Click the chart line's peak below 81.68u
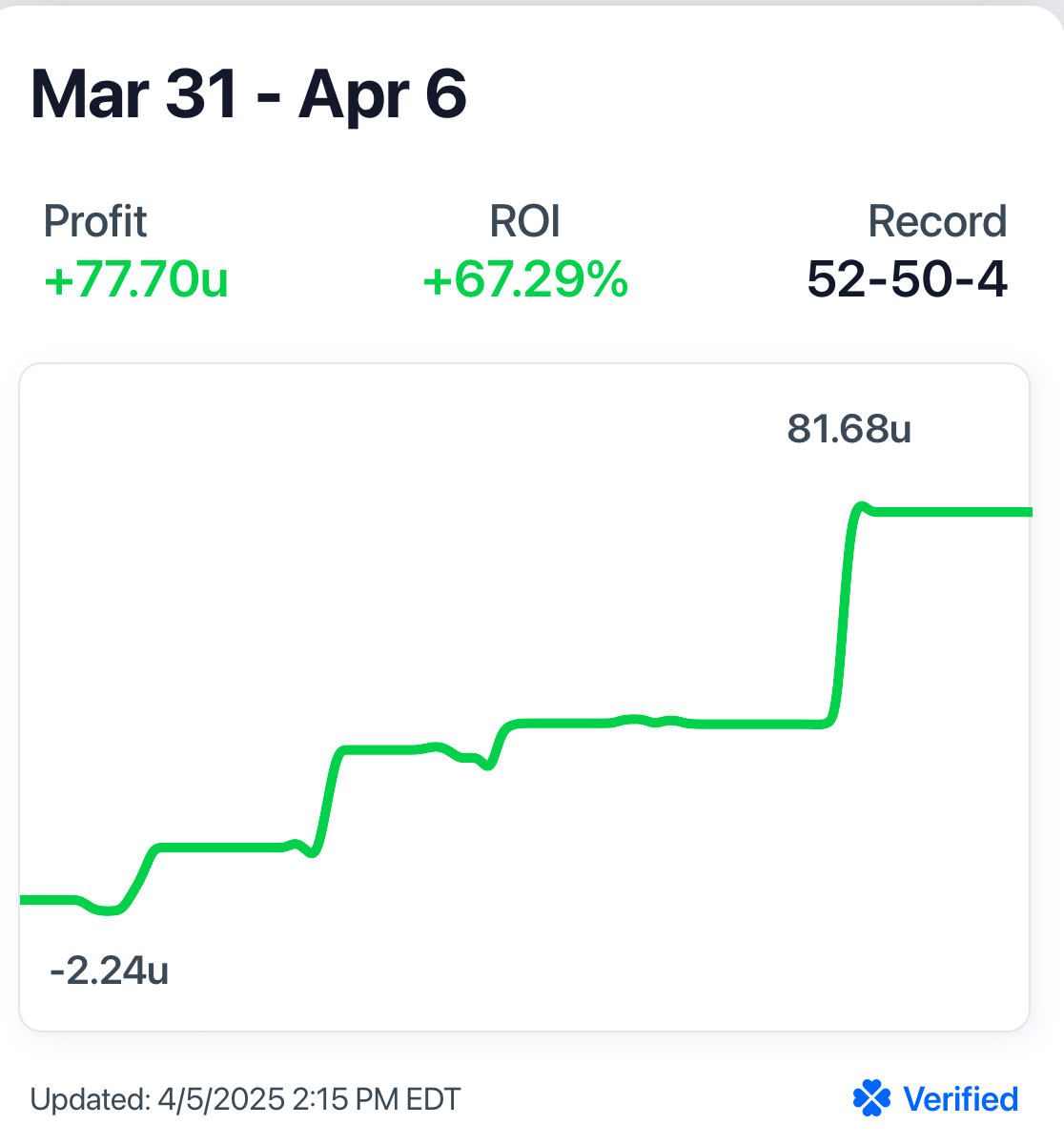Image resolution: width=1064 pixels, height=1145 pixels. coord(862,506)
